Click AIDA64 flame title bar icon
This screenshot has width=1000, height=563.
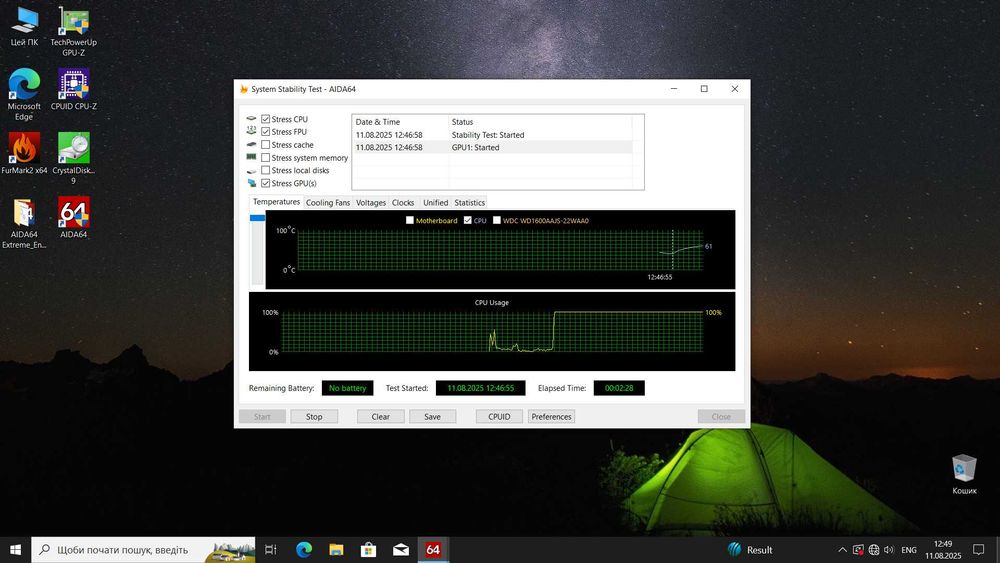(x=244, y=89)
